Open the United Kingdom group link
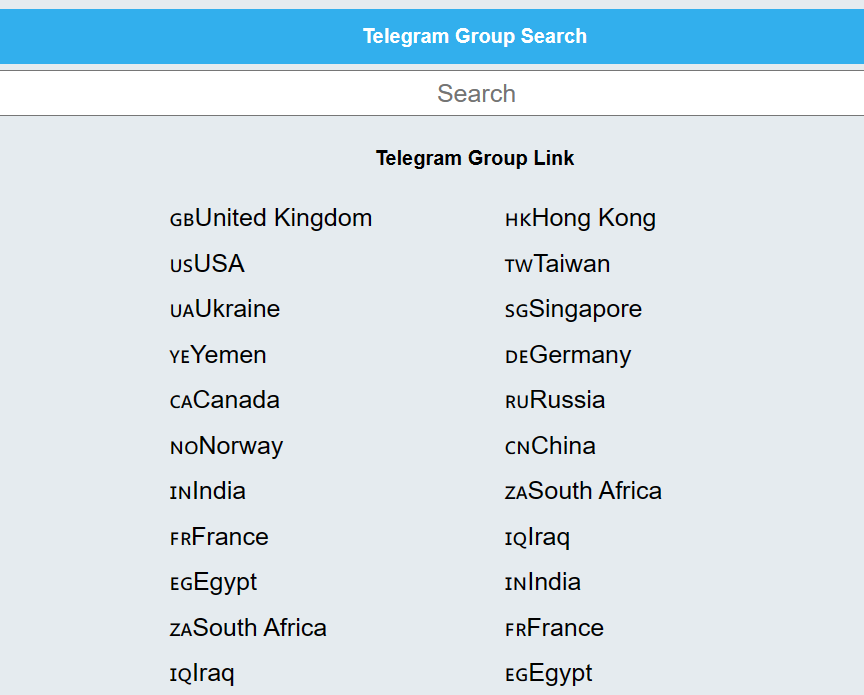 tap(271, 218)
